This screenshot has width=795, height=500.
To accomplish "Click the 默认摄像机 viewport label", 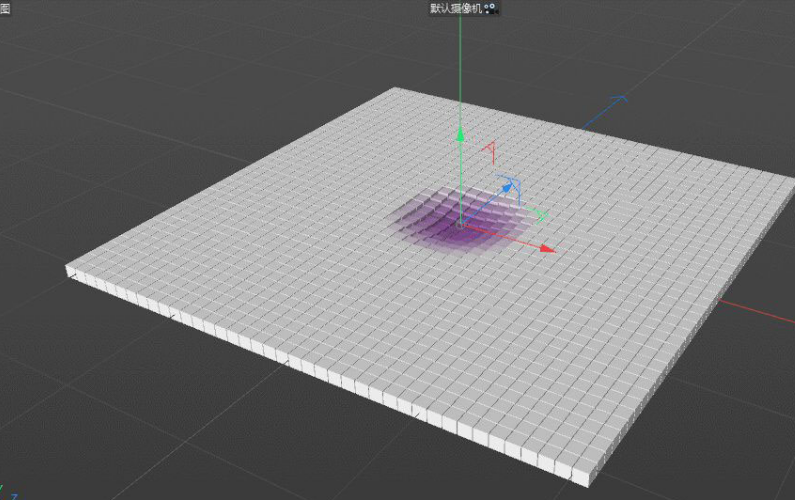I will [x=456, y=8].
